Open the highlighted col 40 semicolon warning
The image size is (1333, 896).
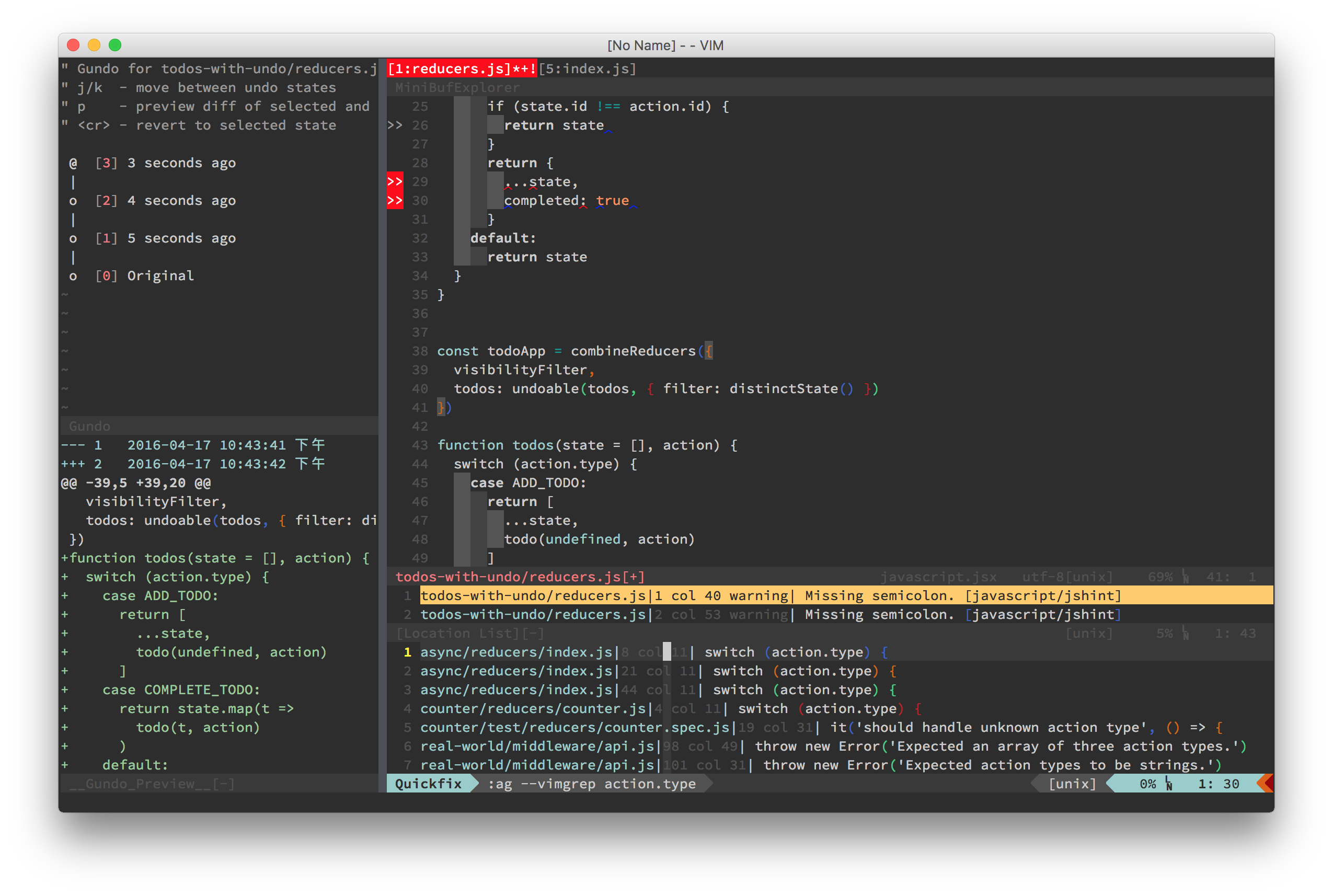(x=770, y=595)
